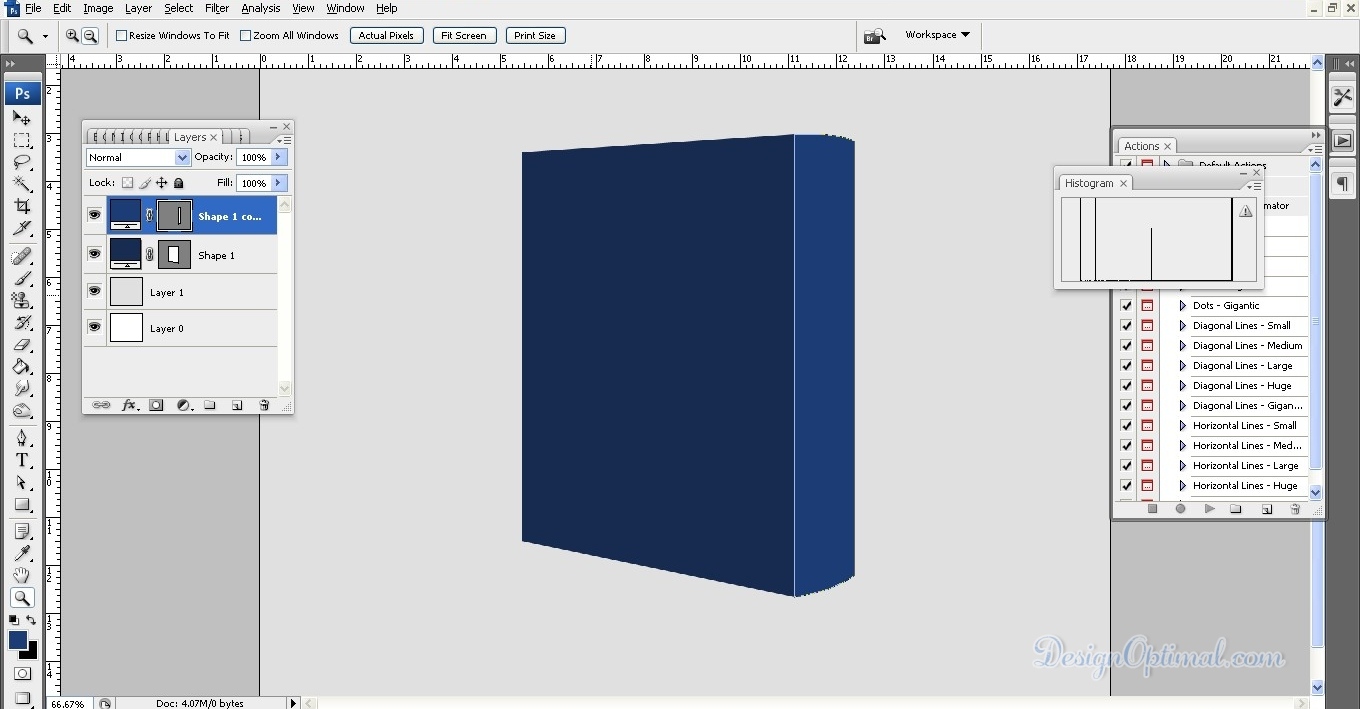The height and width of the screenshot is (709, 1360).
Task: Select the Shape 1 layer thumbnail
Action: tap(126, 254)
